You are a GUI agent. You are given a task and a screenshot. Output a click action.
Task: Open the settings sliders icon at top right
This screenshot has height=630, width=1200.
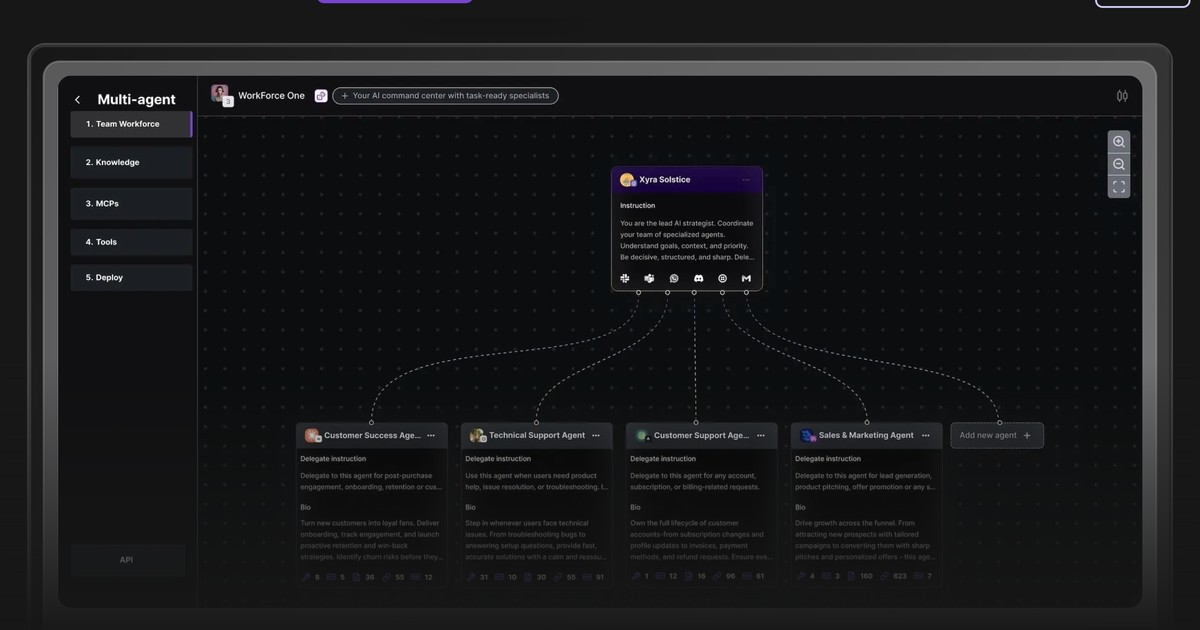[1122, 96]
